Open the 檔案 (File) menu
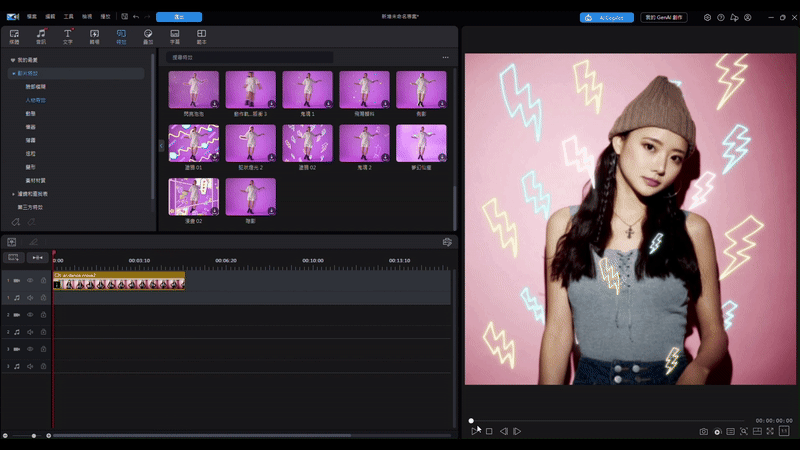This screenshot has height=450, width=800. pyautogui.click(x=33, y=17)
